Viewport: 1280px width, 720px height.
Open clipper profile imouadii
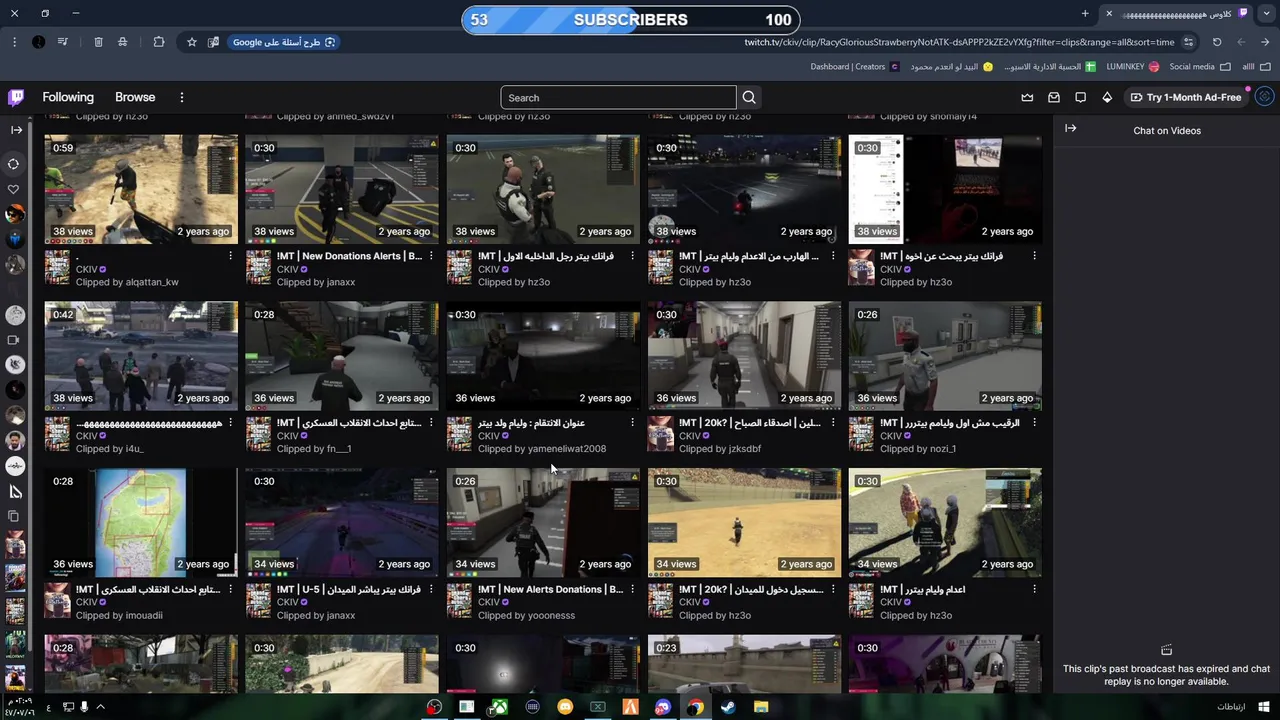coord(144,616)
